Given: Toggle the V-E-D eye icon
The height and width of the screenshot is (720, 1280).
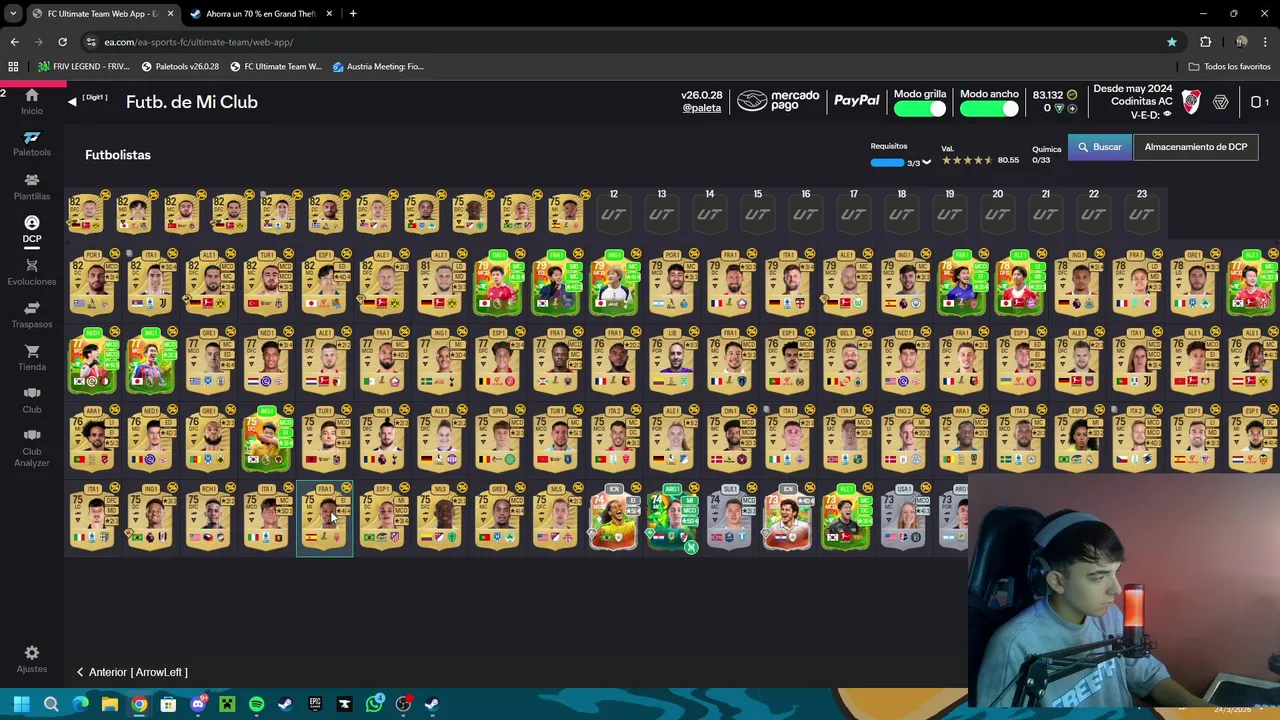Looking at the screenshot, I should tap(1167, 115).
